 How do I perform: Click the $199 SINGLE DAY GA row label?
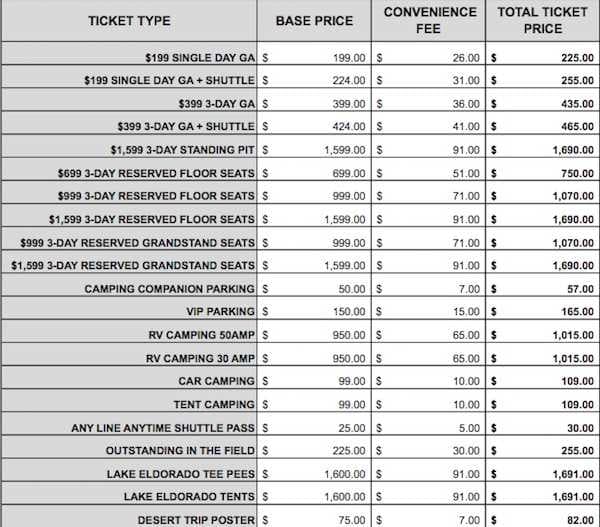point(199,57)
